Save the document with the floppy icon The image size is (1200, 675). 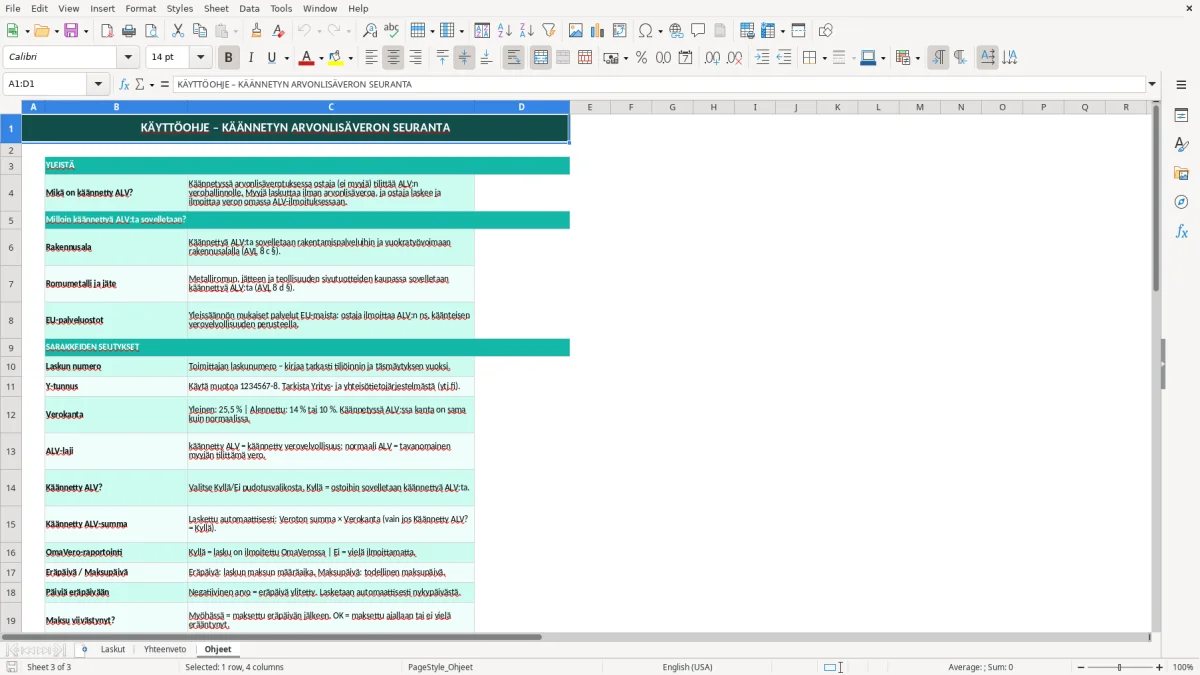click(71, 31)
